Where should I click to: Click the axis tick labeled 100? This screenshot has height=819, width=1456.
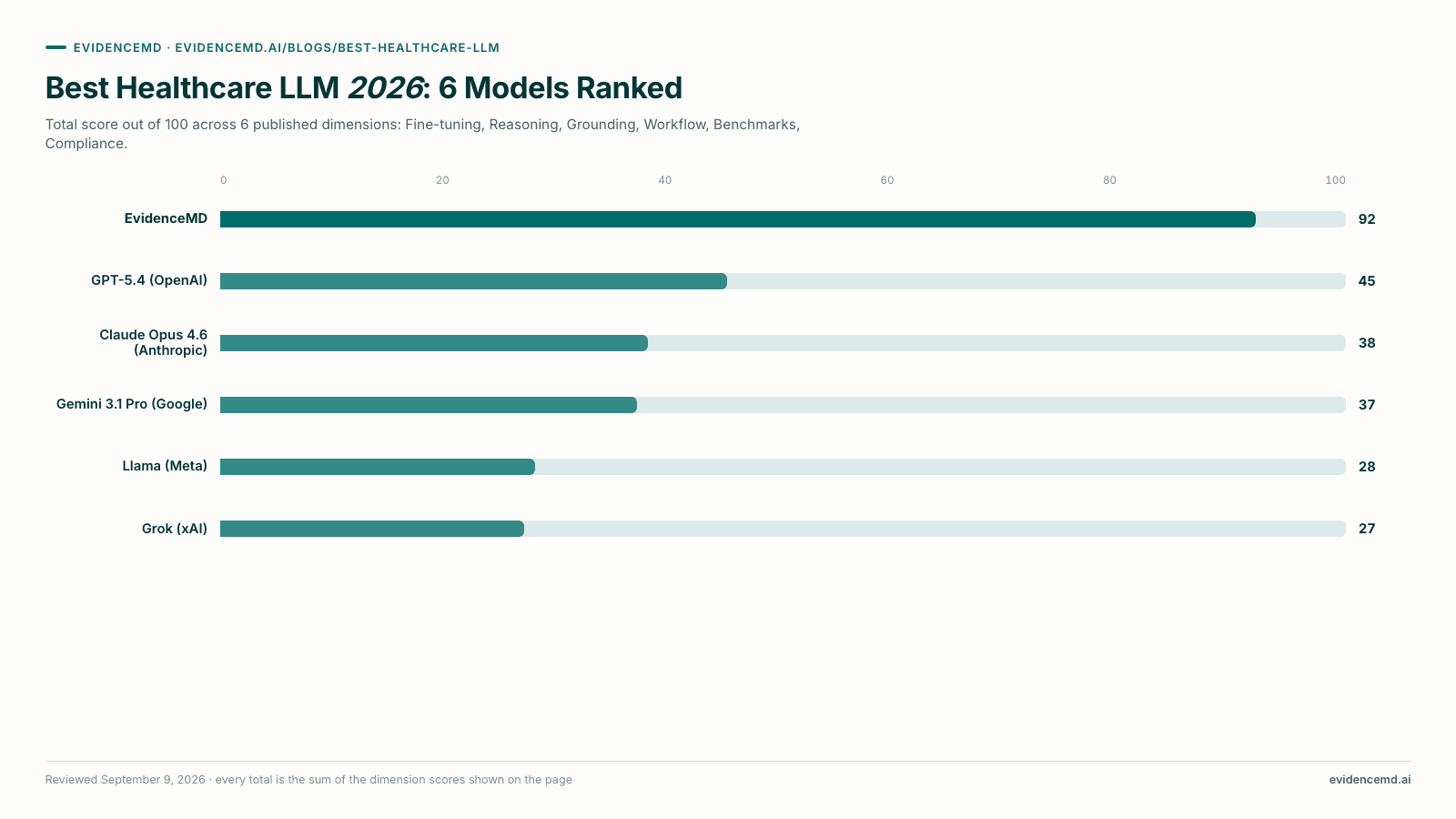(x=1335, y=180)
